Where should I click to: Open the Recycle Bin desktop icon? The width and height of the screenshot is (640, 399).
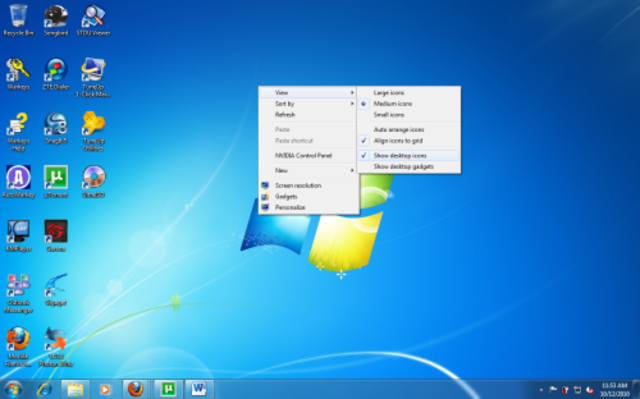tap(18, 20)
